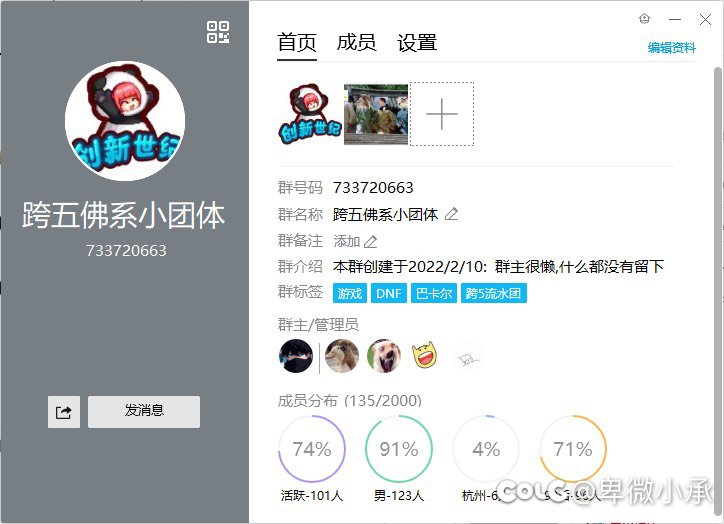The image size is (724, 524).
Task: Click the 群名称 value in details
Action: click(x=386, y=214)
